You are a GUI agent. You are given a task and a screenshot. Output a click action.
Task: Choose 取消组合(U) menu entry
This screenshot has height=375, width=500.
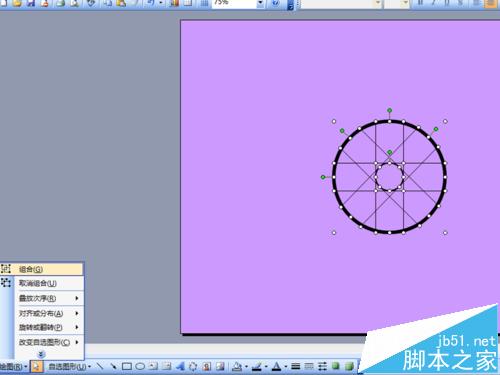point(42,283)
